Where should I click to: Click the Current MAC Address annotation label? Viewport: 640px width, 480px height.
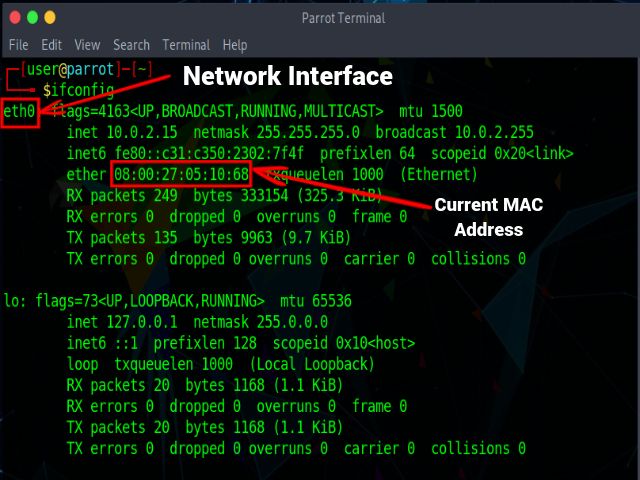coord(487,217)
